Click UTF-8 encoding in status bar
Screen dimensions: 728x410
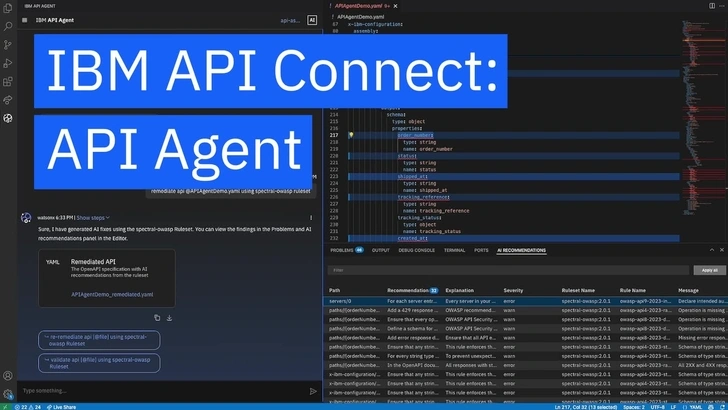(657, 407)
